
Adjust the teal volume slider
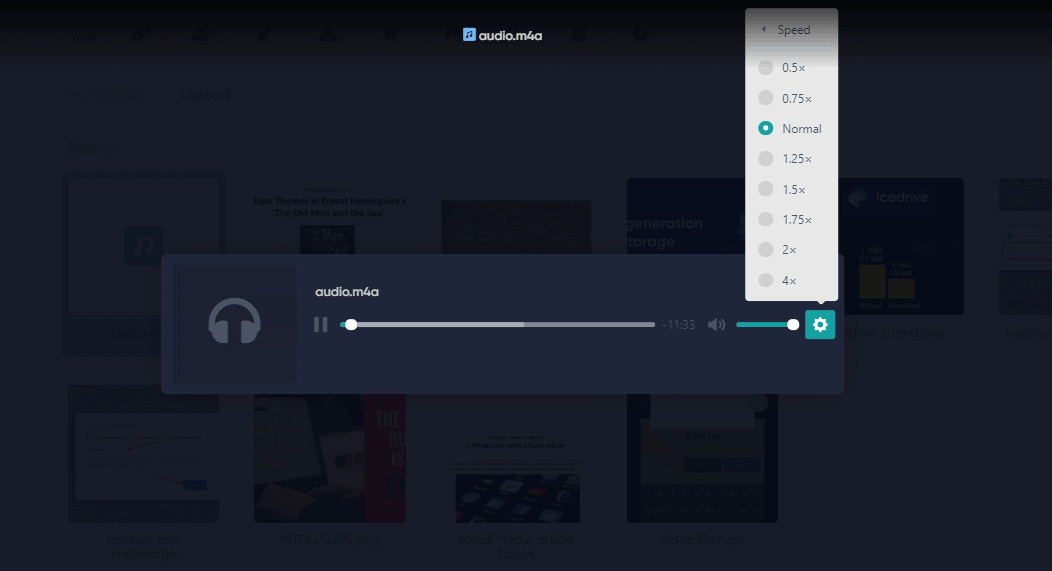767,325
